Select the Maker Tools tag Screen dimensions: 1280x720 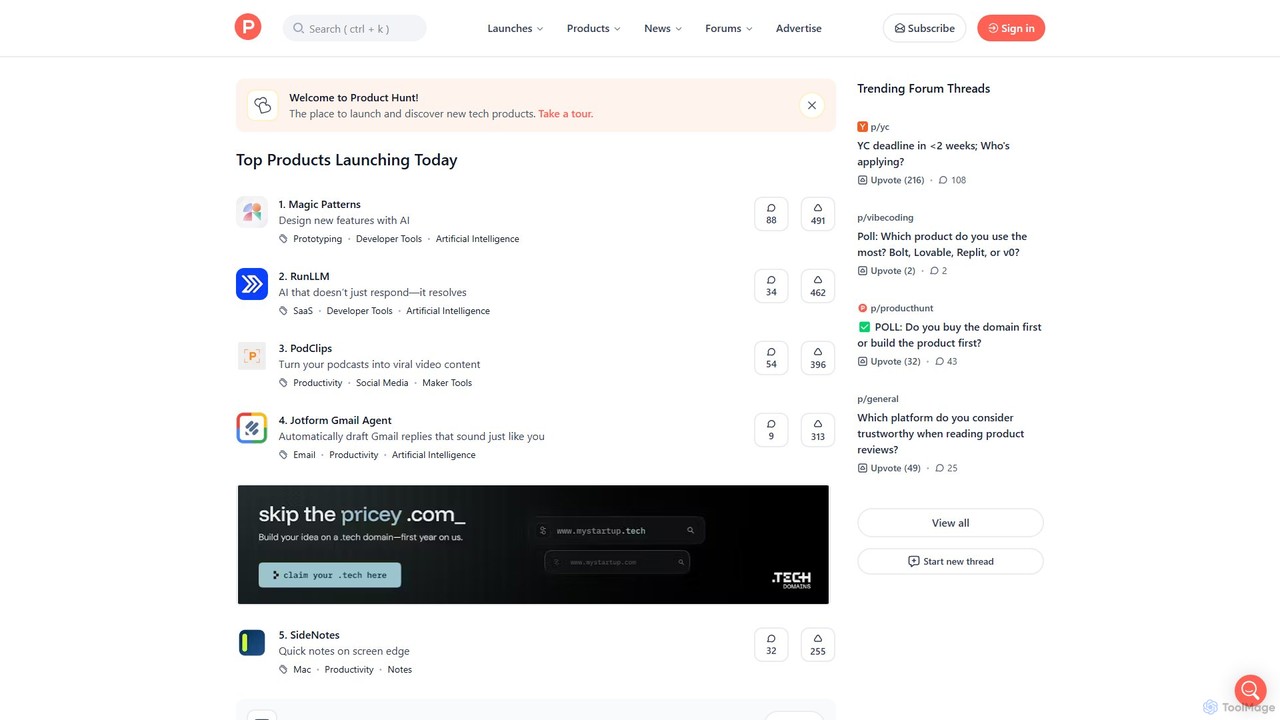(x=447, y=383)
